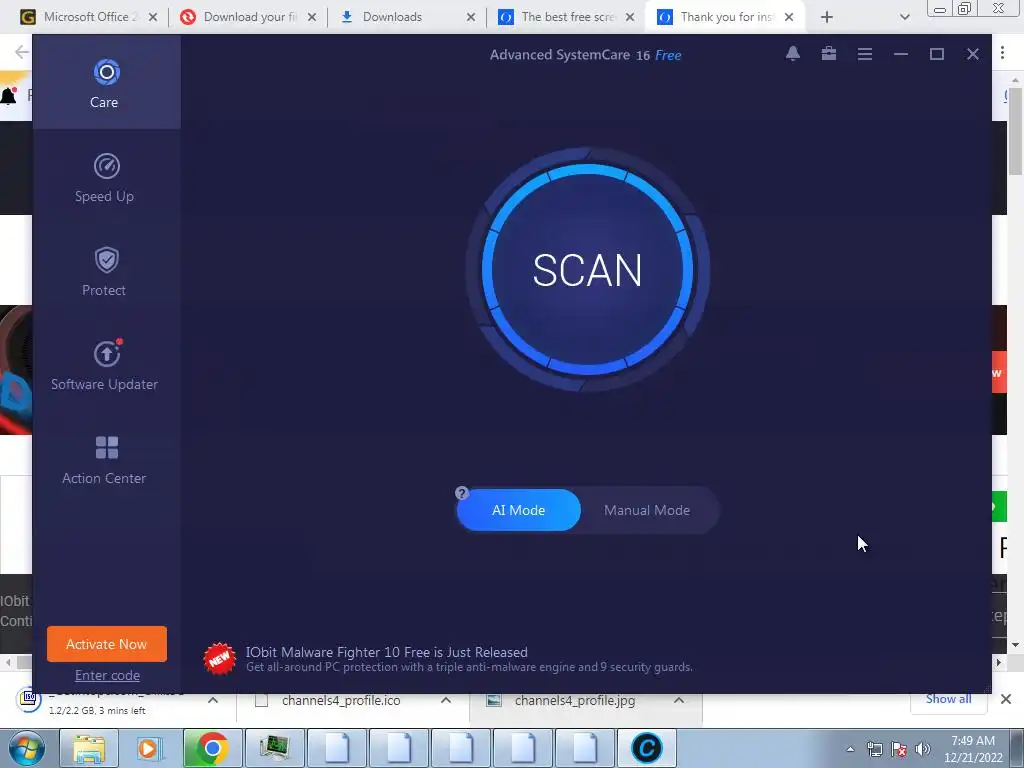Open Chrome from taskbar
The height and width of the screenshot is (768, 1024).
coord(212,748)
